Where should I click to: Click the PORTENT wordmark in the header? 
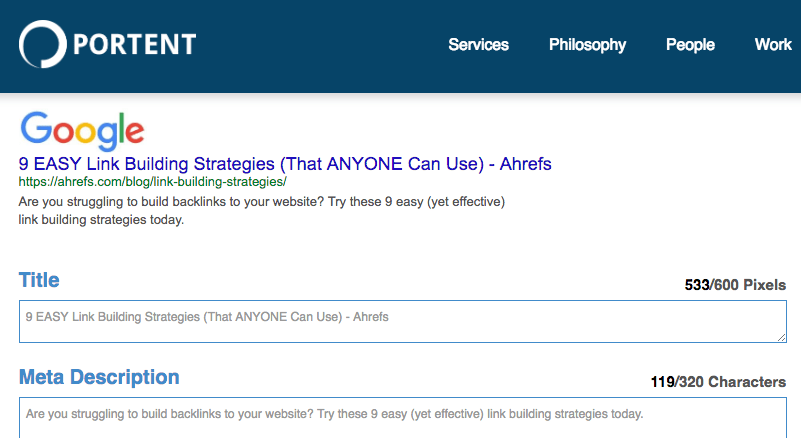click(134, 45)
